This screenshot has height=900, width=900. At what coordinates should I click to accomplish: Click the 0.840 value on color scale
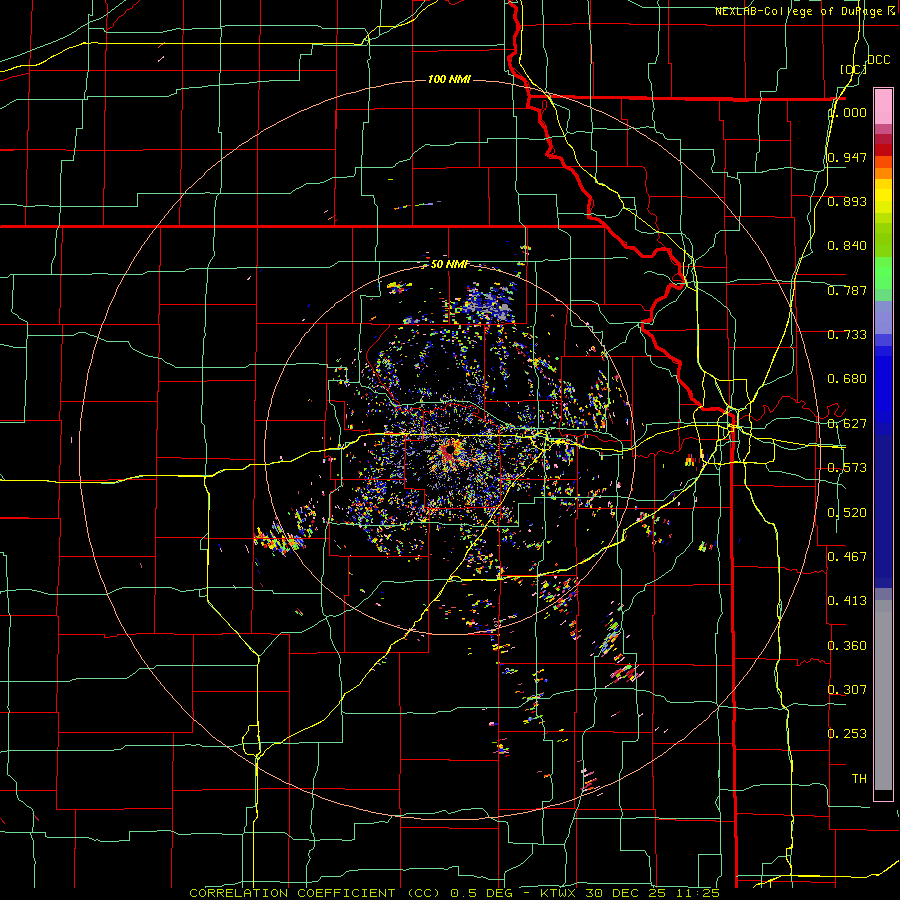pos(847,246)
